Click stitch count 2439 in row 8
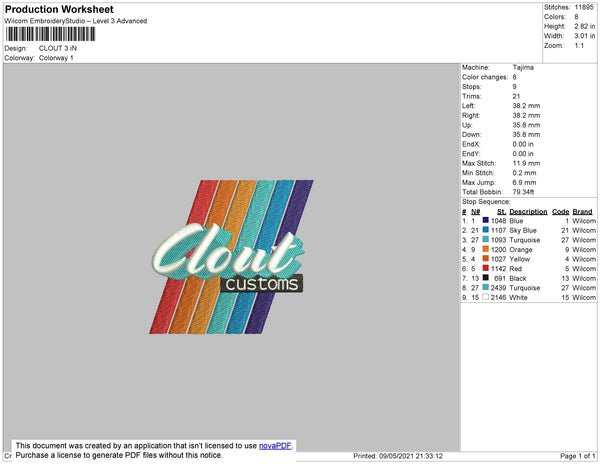Screen dimensions: 600x464 (498, 288)
